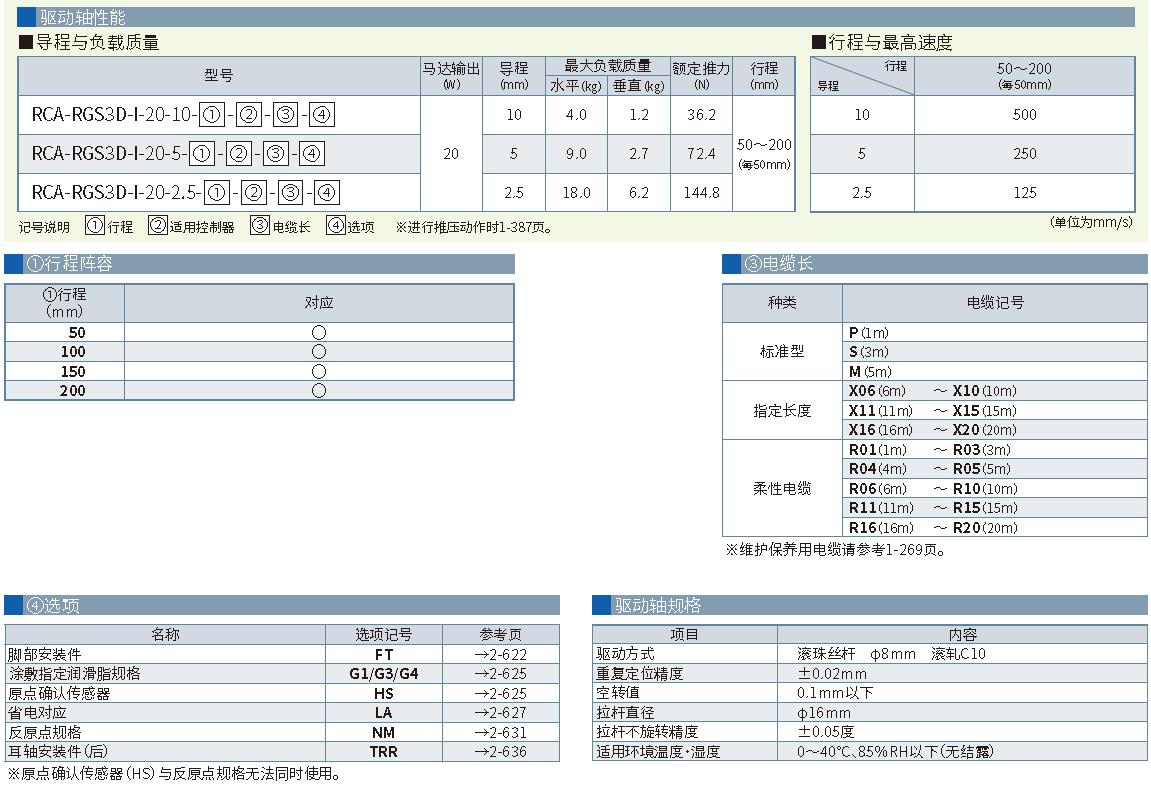
Task: Click boxed ④ in the RCA-RGS3D-I-20-10 model row
Action: (322, 115)
